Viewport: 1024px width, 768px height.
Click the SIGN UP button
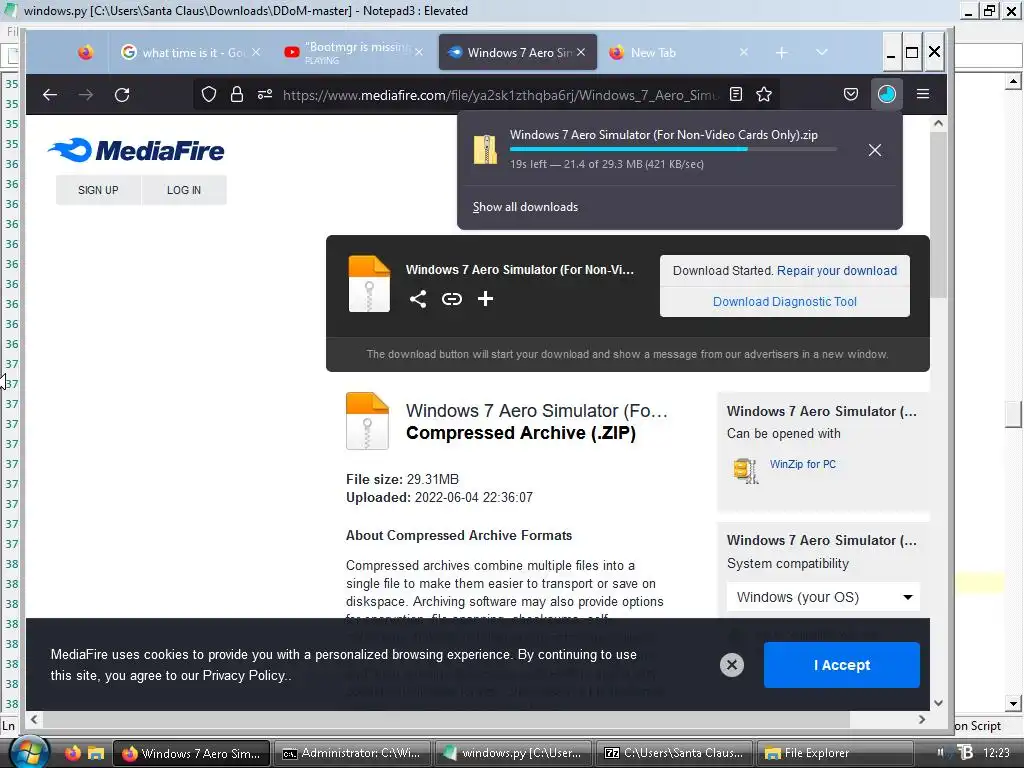click(x=98, y=190)
